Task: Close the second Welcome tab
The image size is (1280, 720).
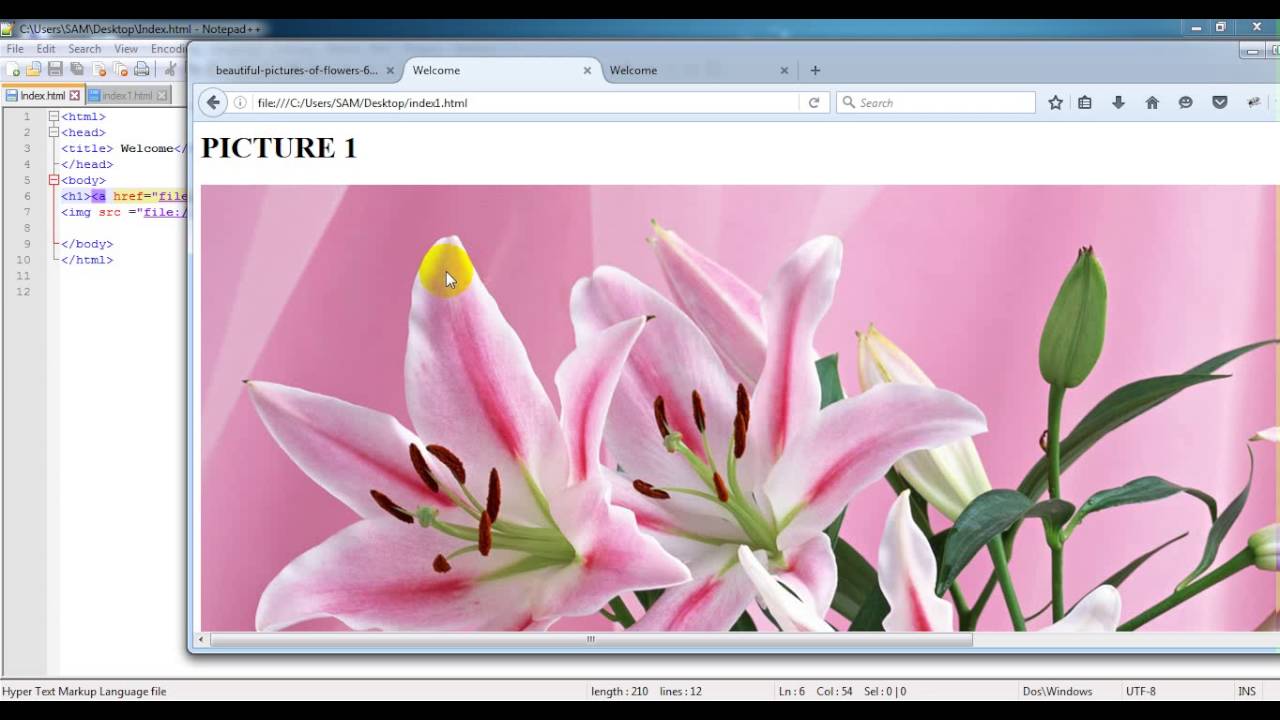Action: pos(784,71)
